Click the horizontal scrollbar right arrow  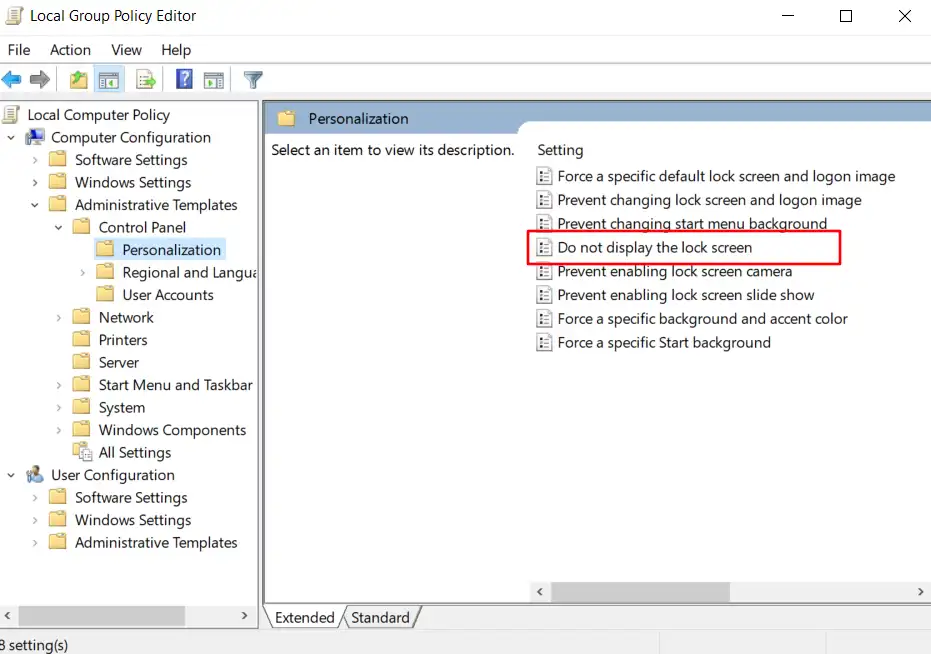(x=921, y=592)
